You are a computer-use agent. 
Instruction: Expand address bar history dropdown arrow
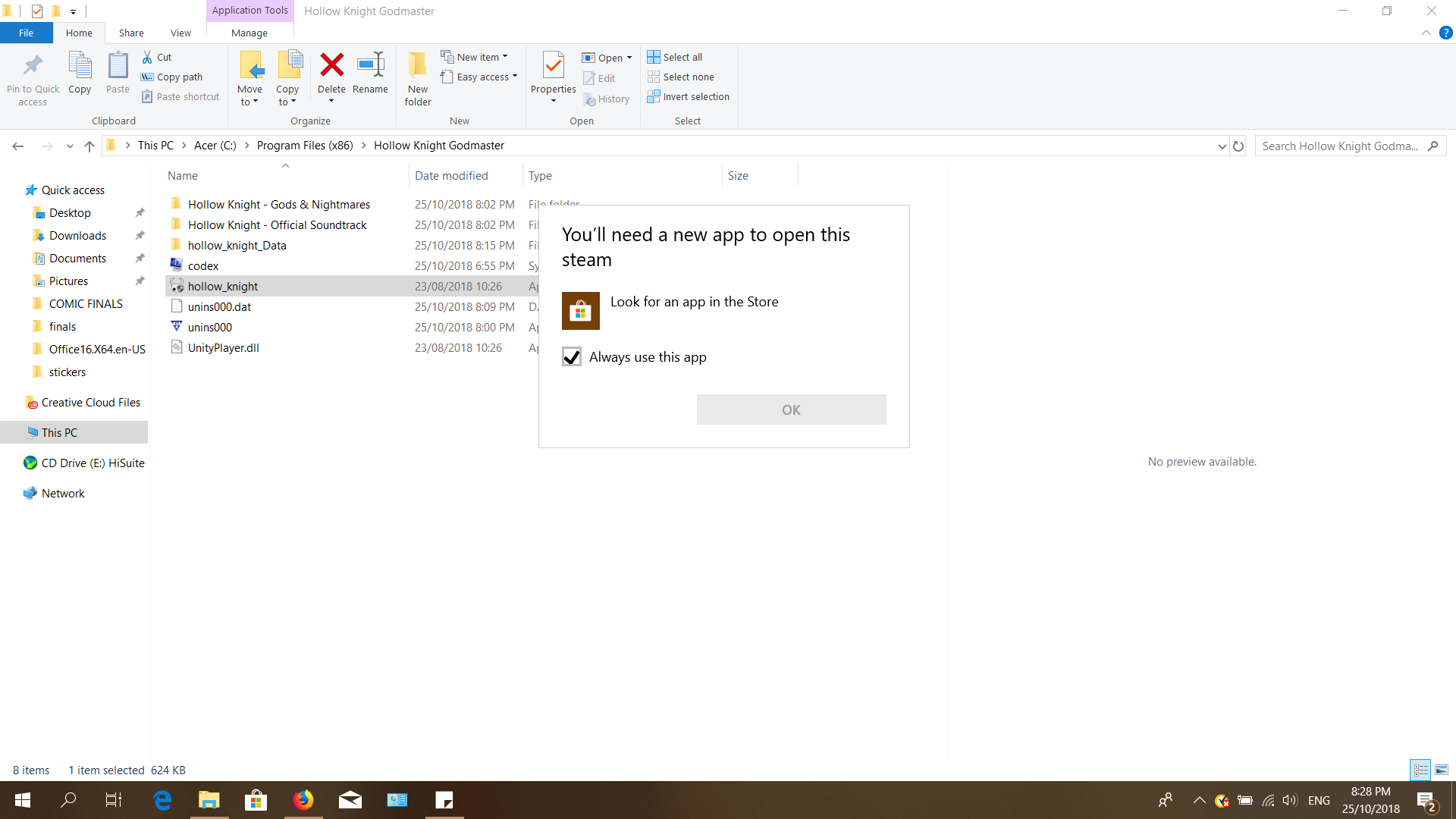[1222, 146]
